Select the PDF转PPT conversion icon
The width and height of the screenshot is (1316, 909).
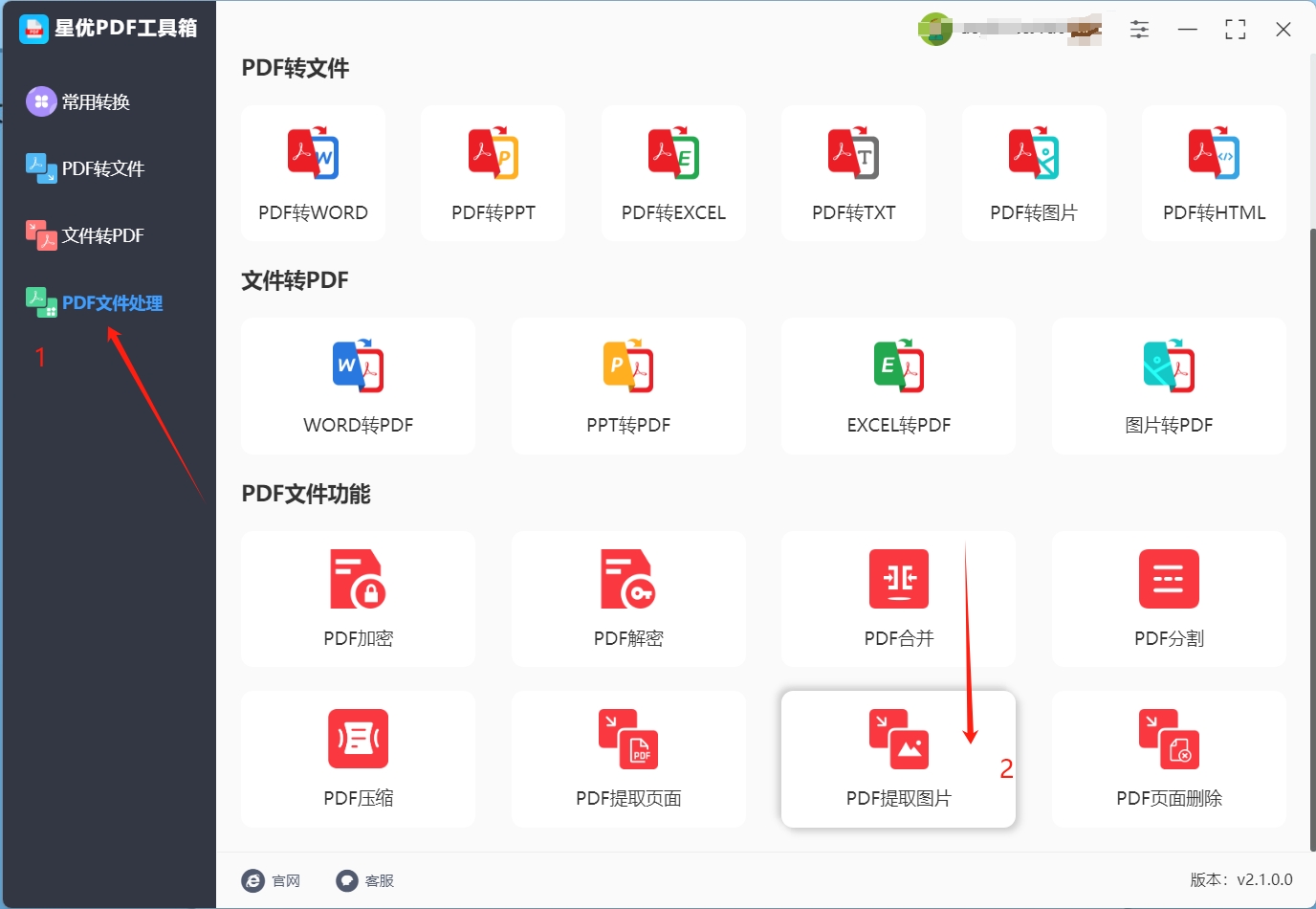point(493,153)
